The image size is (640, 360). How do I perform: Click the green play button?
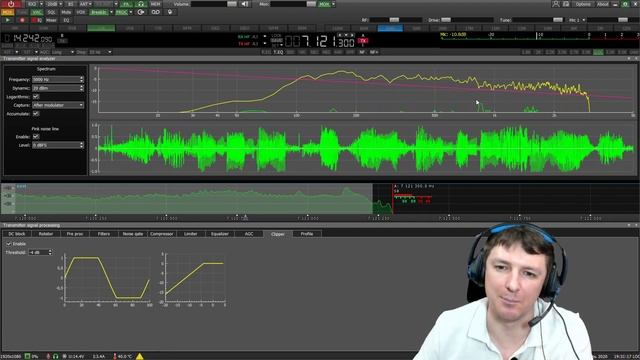pos(7,20)
